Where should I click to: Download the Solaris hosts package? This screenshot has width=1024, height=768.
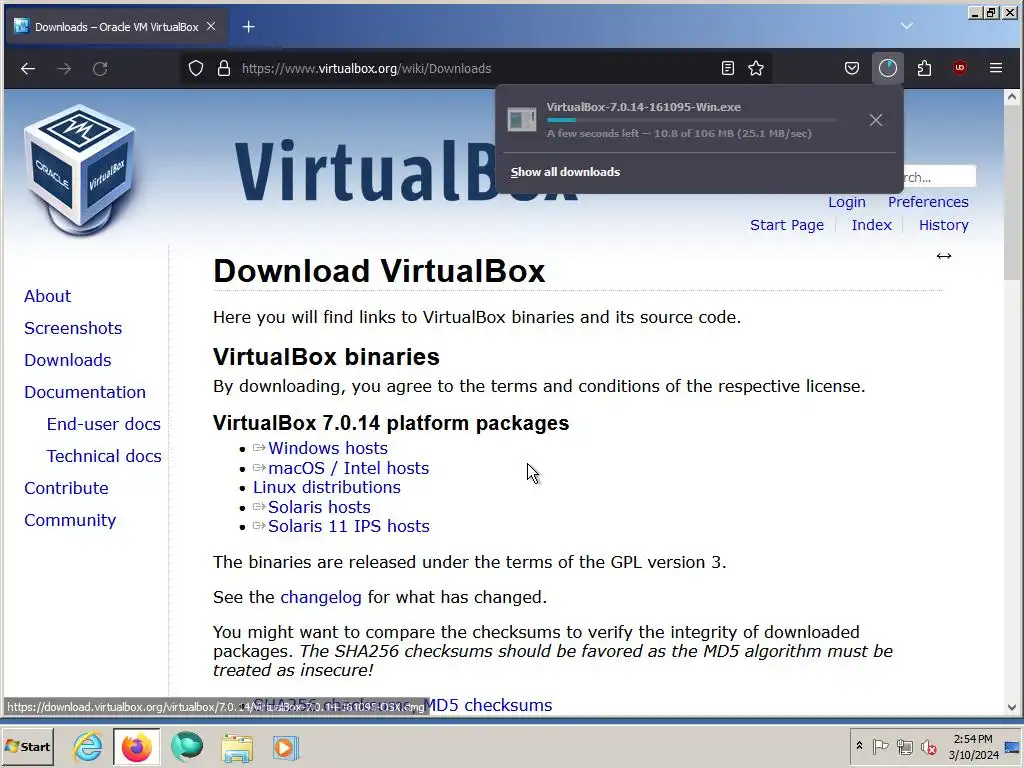click(319, 507)
